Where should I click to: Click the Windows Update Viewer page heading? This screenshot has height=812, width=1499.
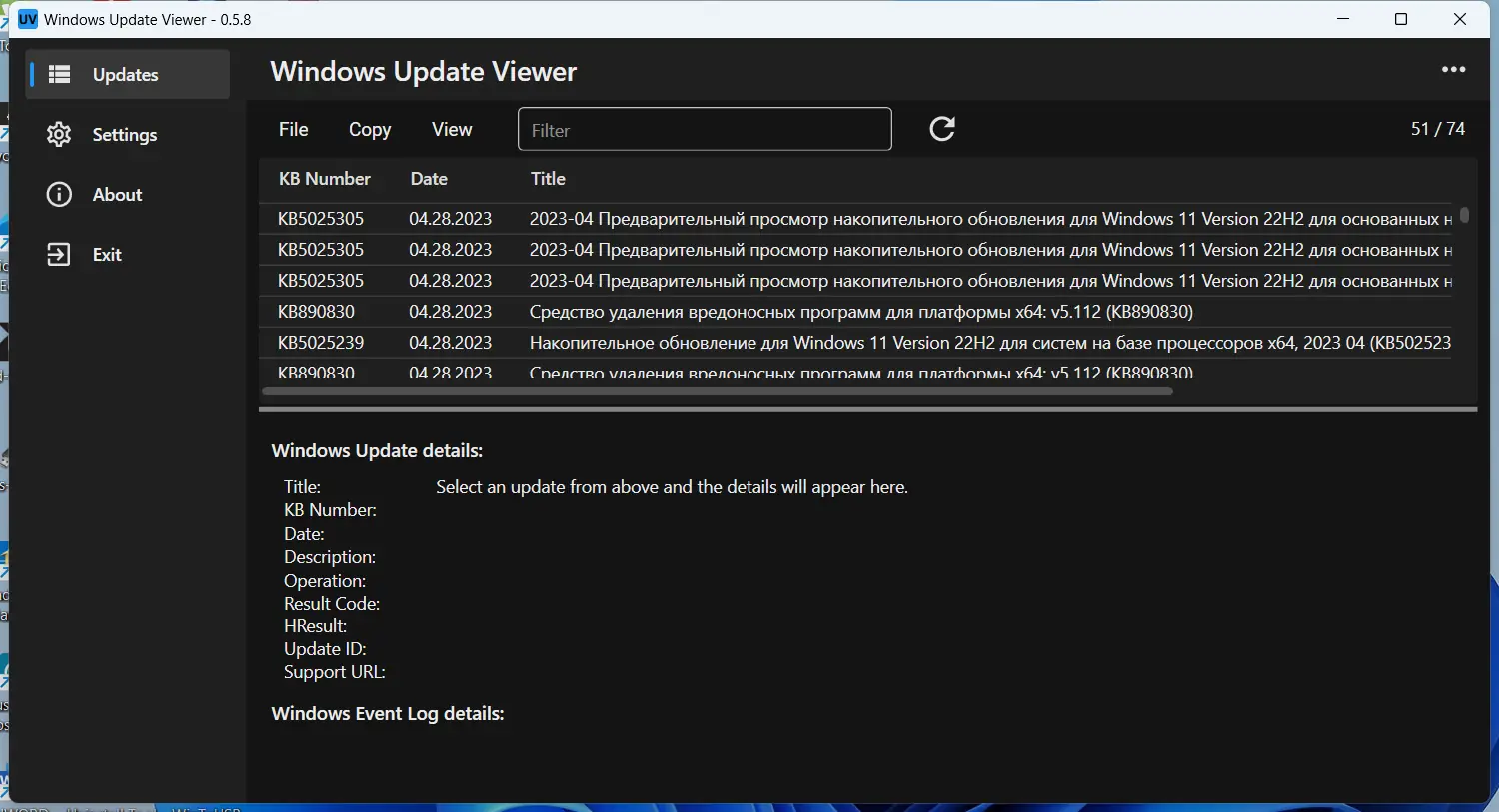tap(424, 72)
